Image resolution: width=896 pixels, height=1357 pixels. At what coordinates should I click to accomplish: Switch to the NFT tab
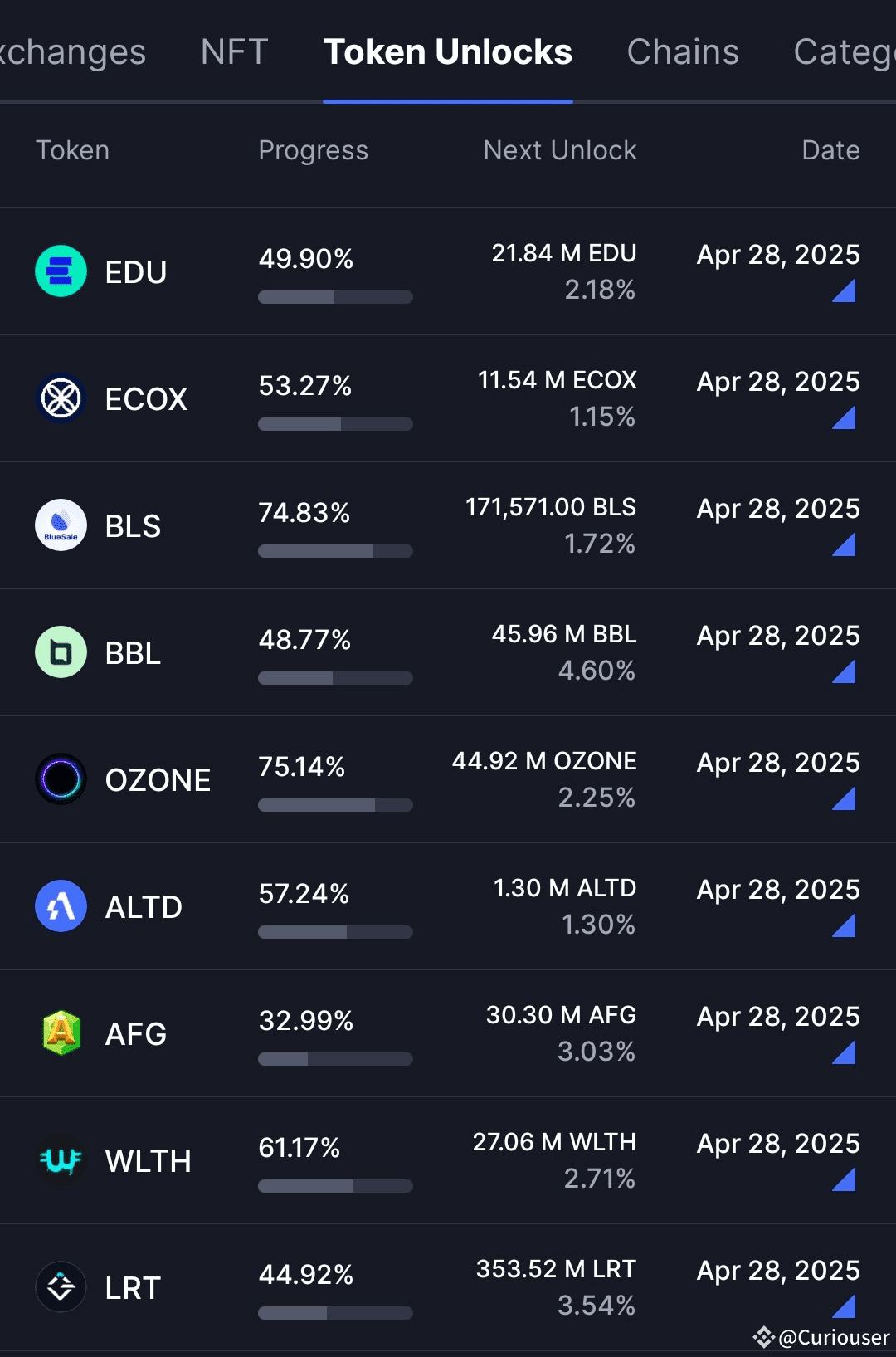click(234, 52)
